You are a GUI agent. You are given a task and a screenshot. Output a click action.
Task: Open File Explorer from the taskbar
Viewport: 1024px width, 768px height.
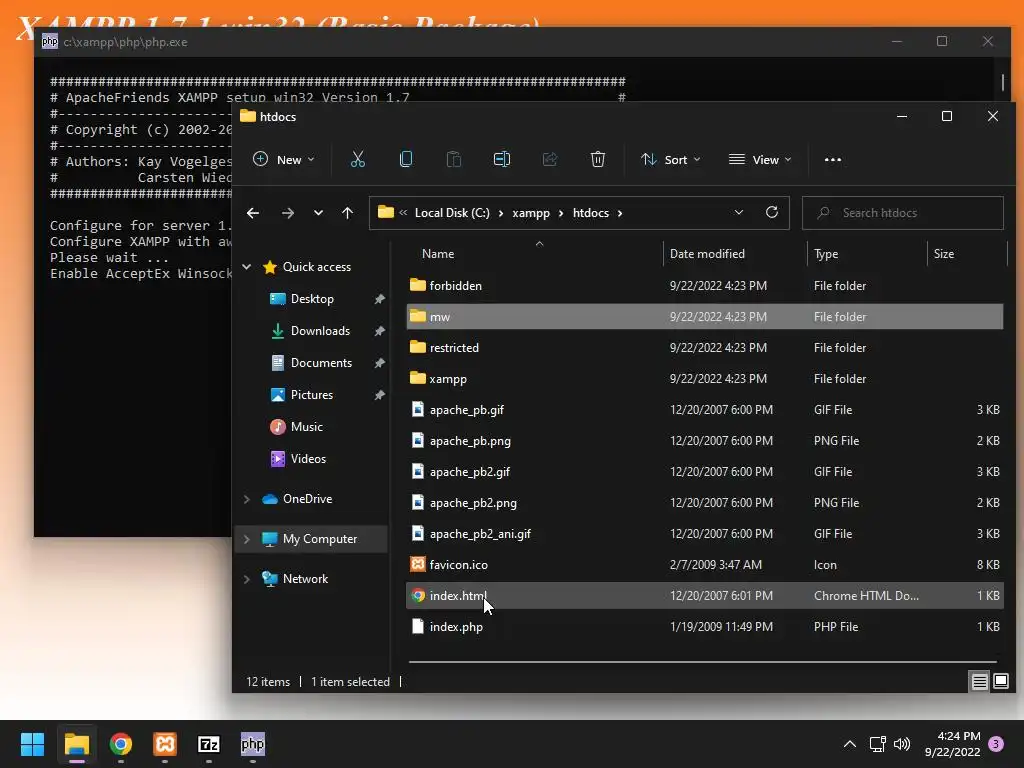76,744
